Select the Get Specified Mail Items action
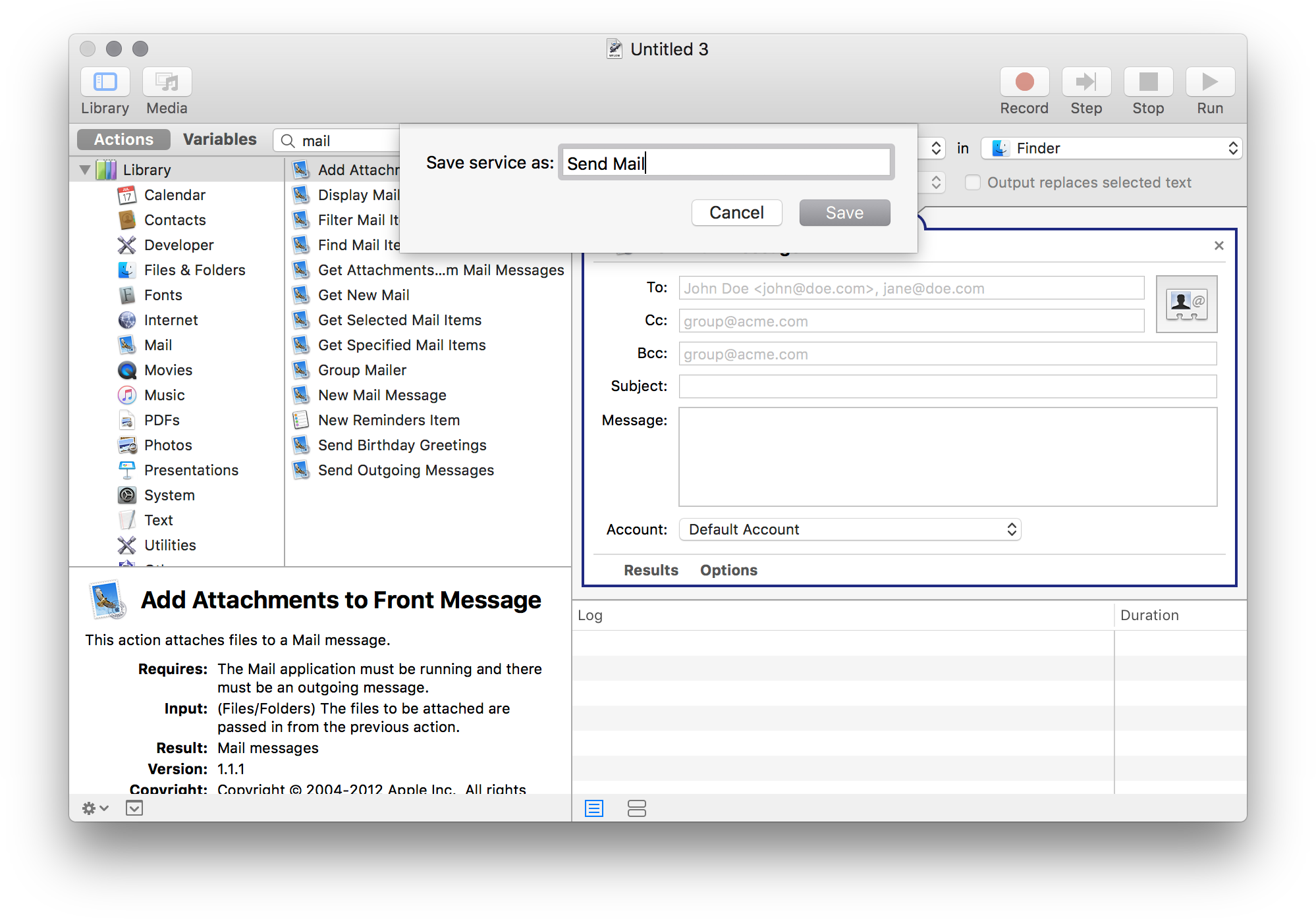This screenshot has height=919, width=1316. [x=401, y=345]
